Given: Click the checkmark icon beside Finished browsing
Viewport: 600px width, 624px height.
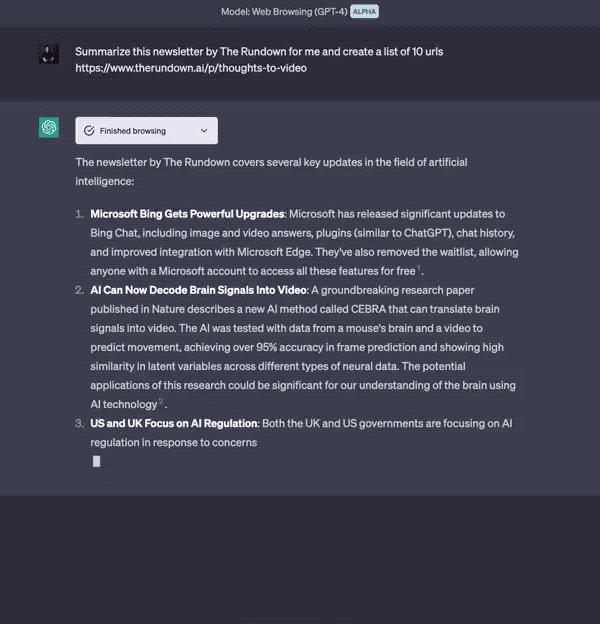Looking at the screenshot, I should point(89,131).
